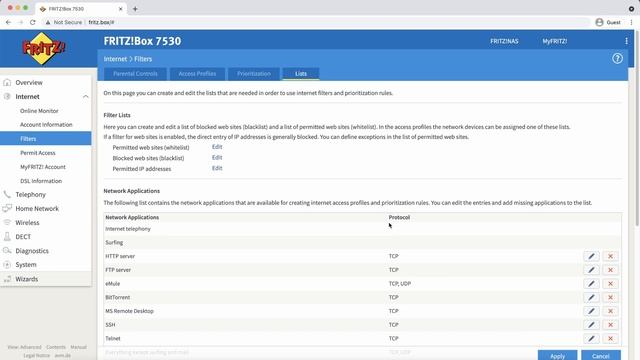
Task: Click the Network Applications column header
Action: pos(132,218)
